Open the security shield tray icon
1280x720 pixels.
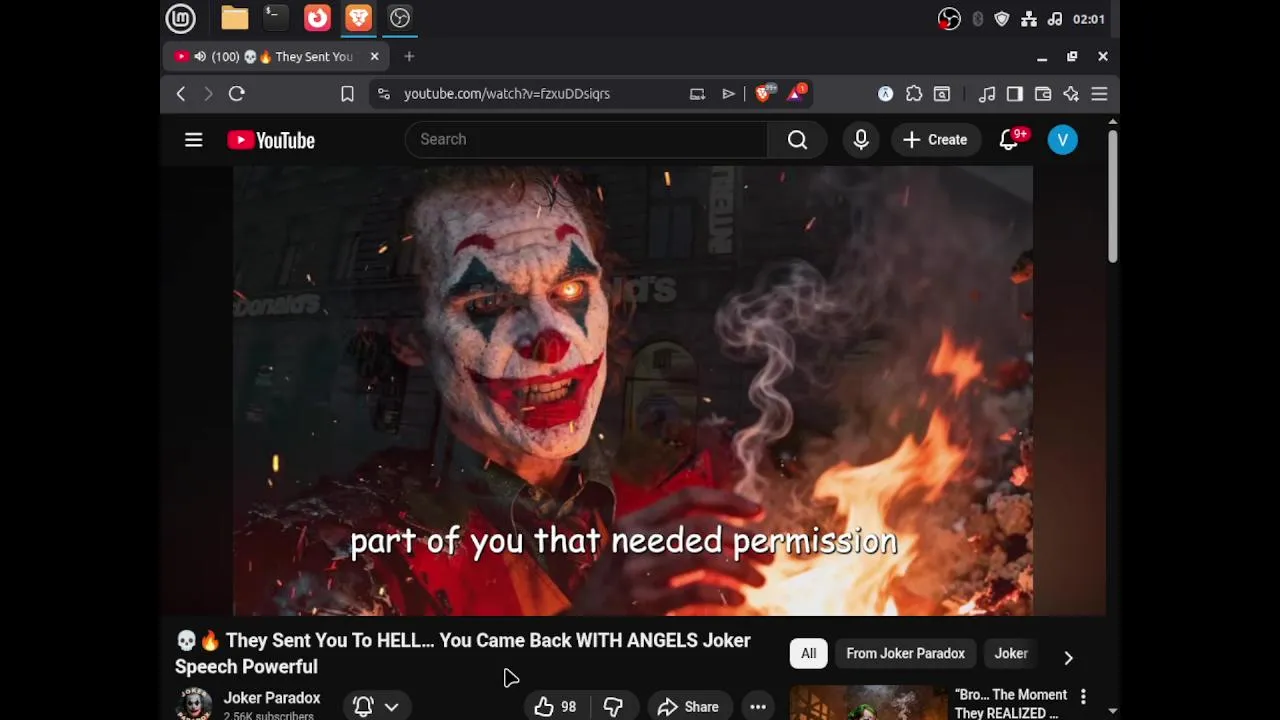(x=1002, y=19)
